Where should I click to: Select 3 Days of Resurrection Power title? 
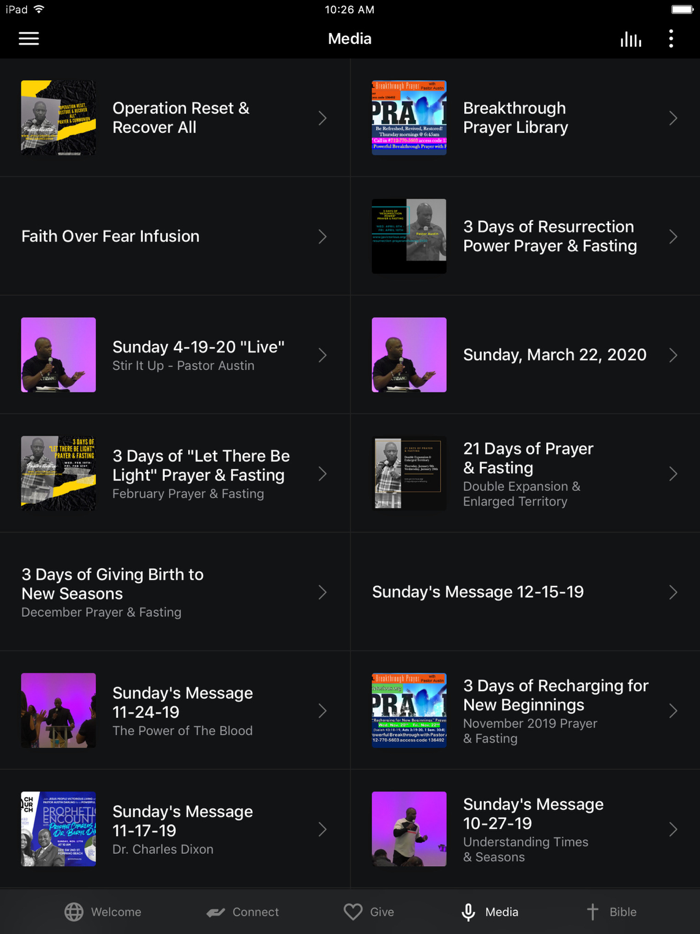pos(549,236)
